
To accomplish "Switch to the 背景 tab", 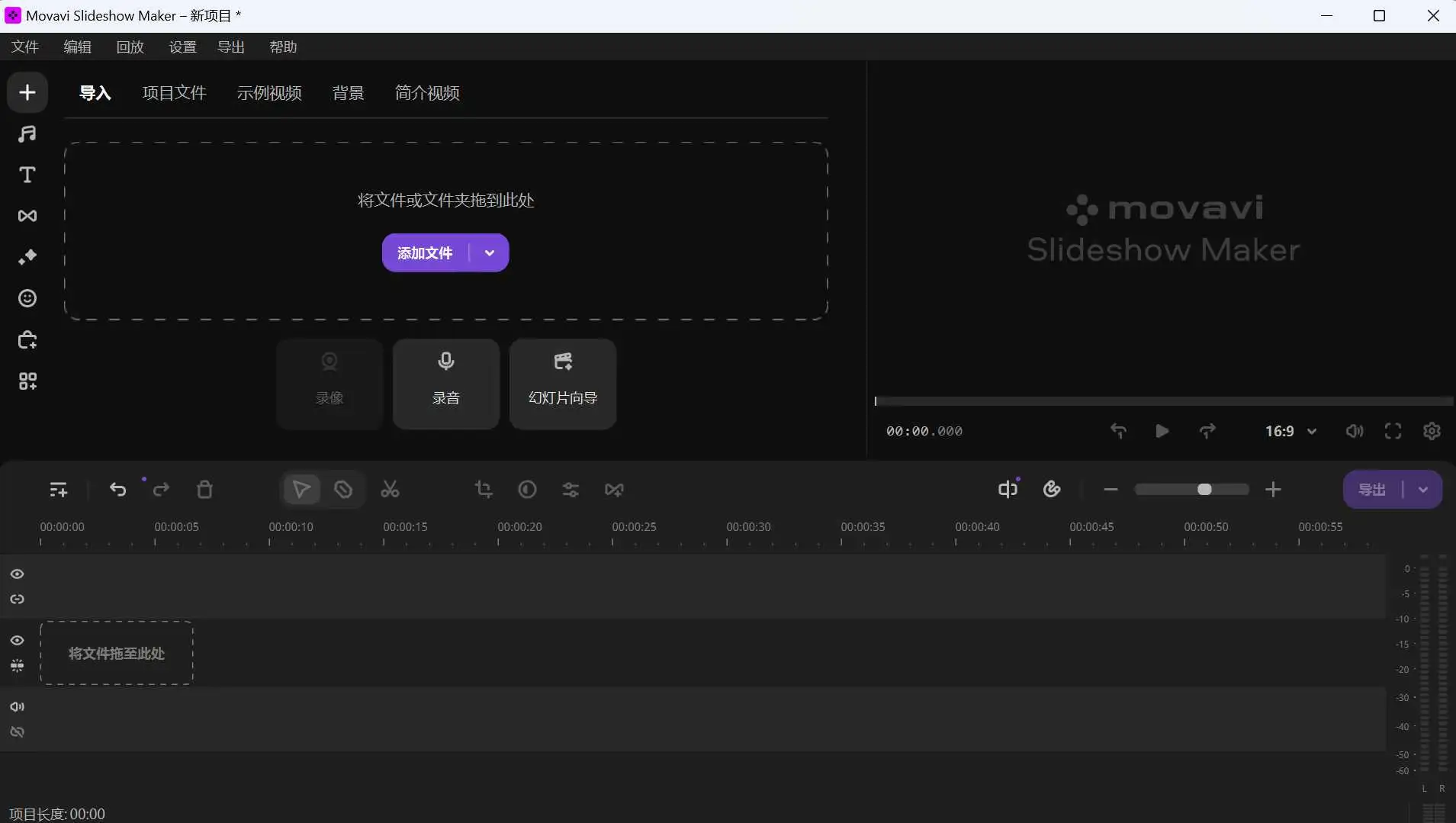I will 348,93.
